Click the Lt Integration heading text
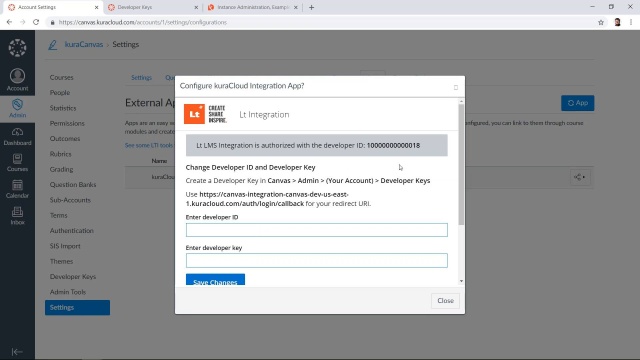This screenshot has width=640, height=360. pyautogui.click(x=264, y=115)
